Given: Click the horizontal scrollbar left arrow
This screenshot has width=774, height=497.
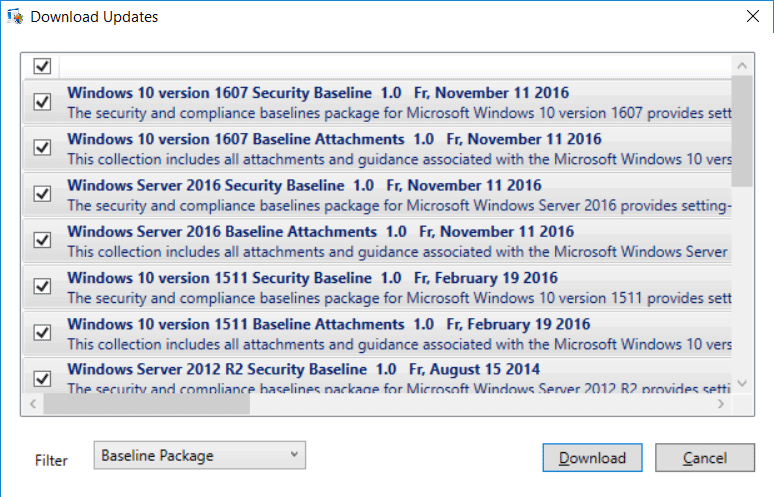Looking at the screenshot, I should 33,404.
